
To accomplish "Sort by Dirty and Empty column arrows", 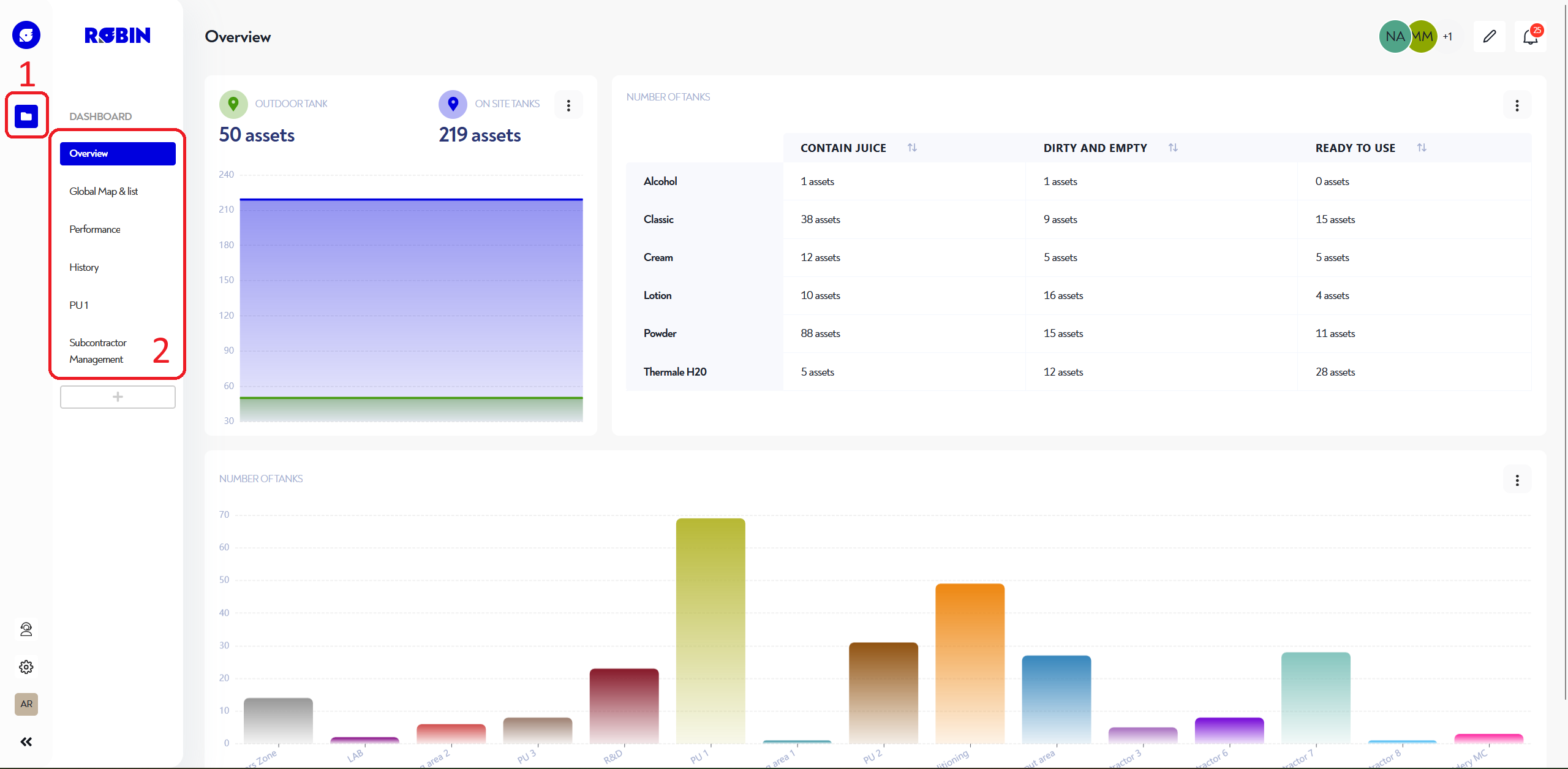I will pyautogui.click(x=1173, y=148).
